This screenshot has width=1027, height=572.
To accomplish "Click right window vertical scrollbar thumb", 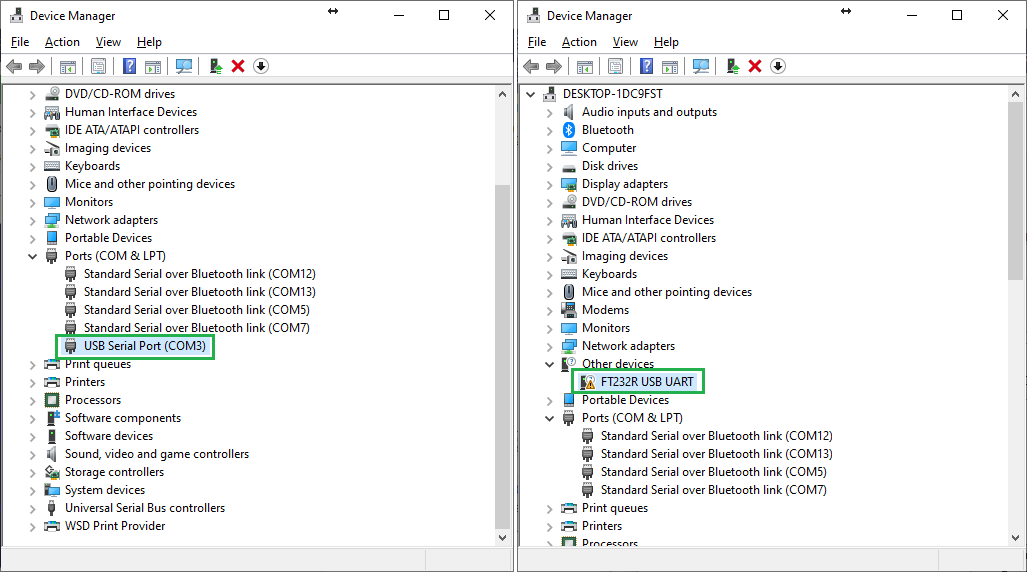I will (x=1015, y=191).
